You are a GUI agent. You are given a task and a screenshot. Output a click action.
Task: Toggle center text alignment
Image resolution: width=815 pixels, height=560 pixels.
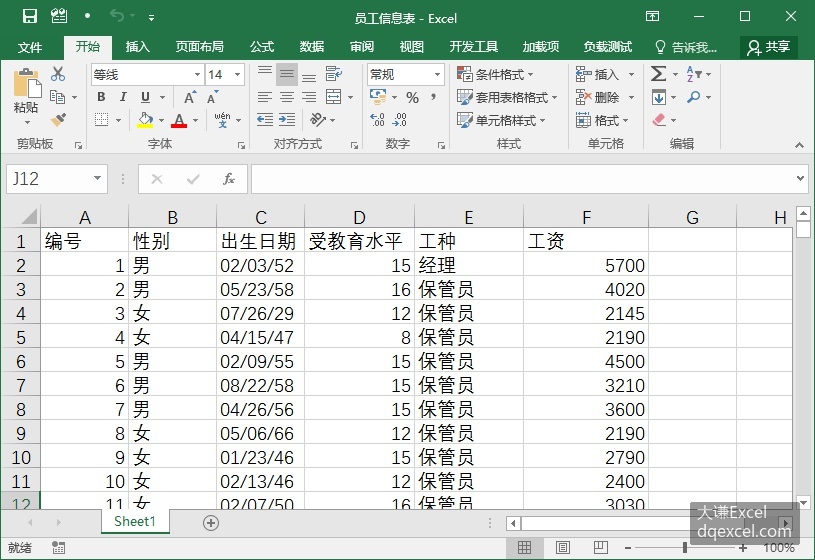pos(287,97)
